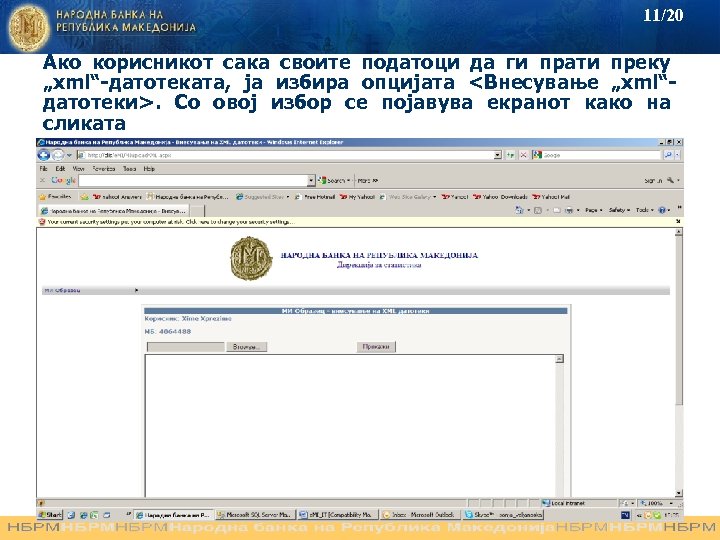Click the Browse... button

[247, 347]
